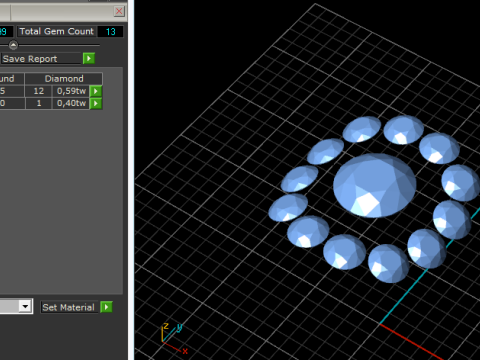Click the green arrow next to Save Report

[x=89, y=59]
